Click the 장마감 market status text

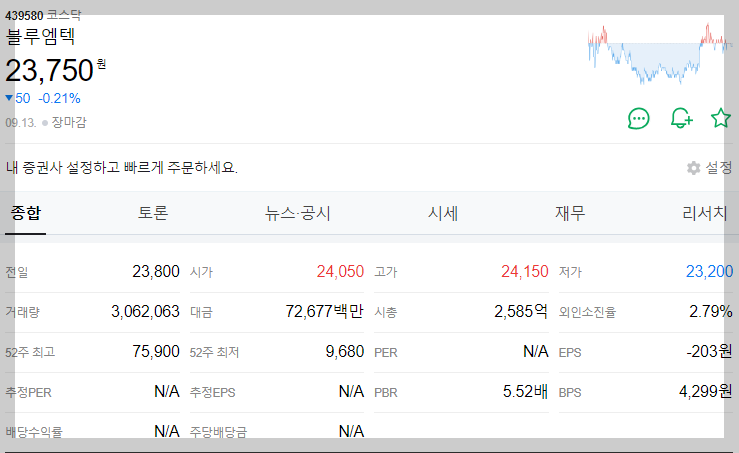69,123
